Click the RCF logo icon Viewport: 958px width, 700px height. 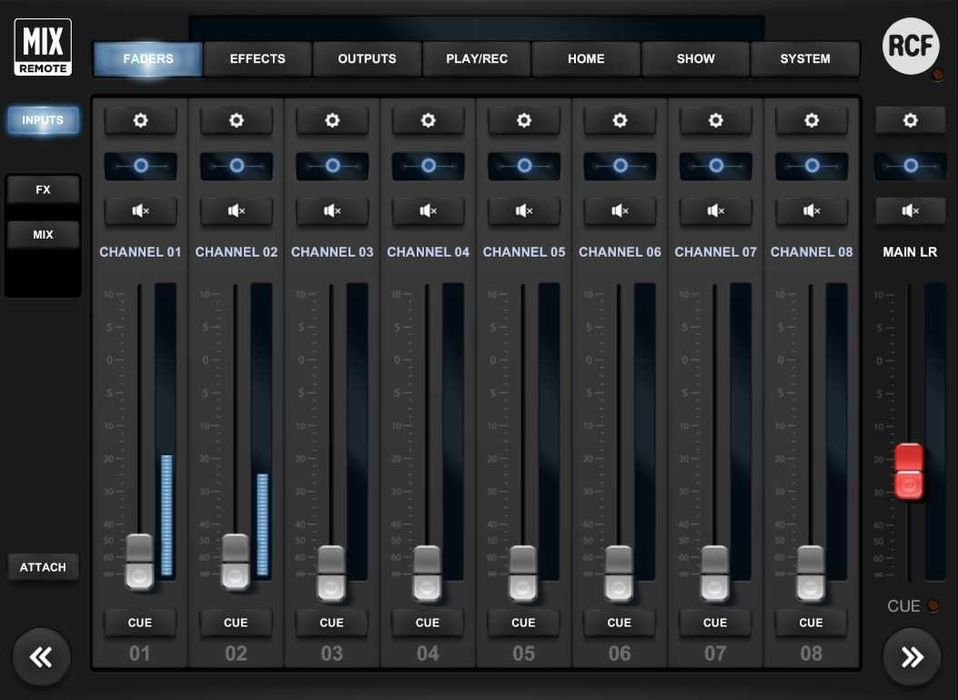pyautogui.click(x=910, y=46)
